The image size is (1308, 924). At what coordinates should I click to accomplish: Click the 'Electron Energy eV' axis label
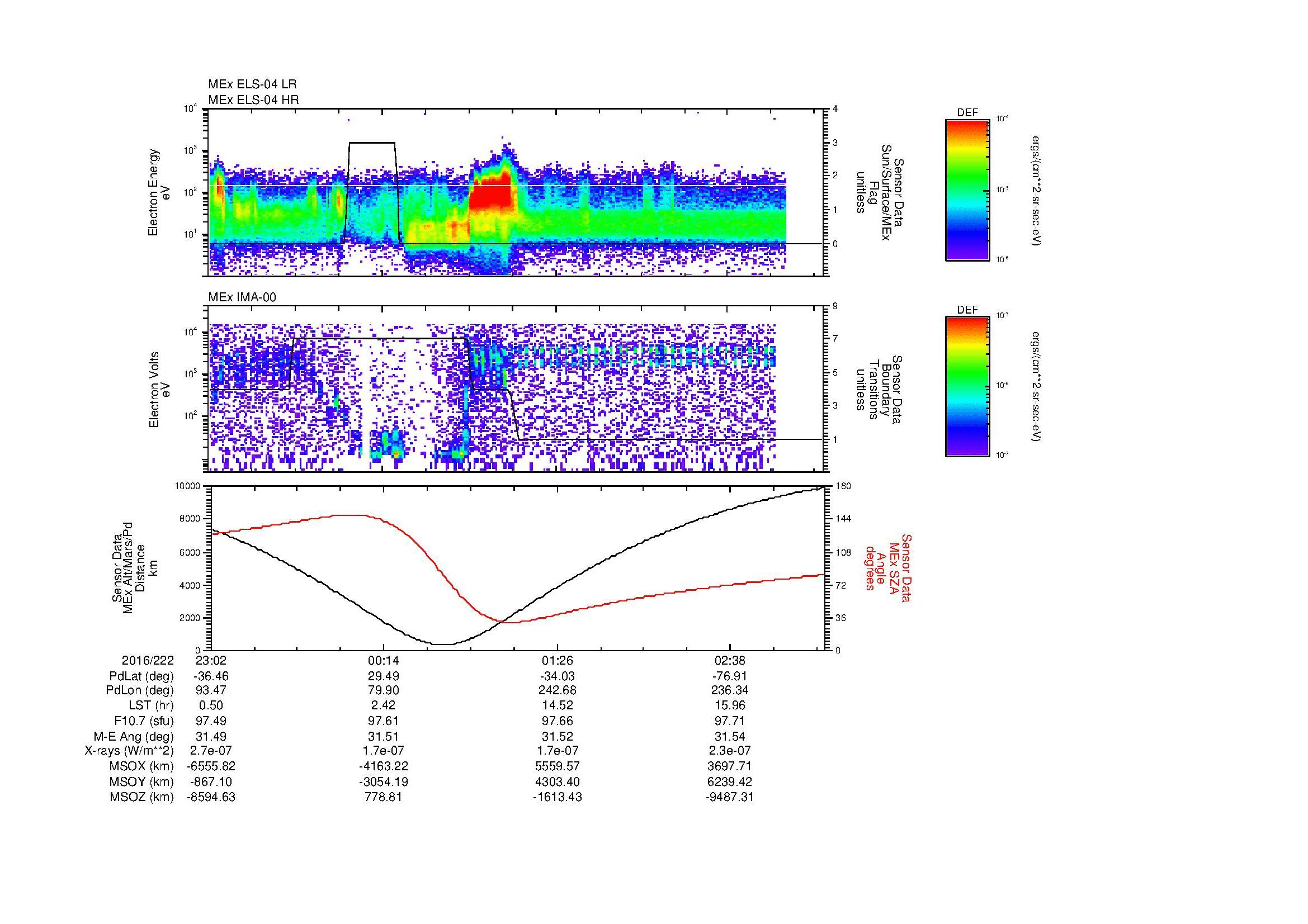coord(159,192)
